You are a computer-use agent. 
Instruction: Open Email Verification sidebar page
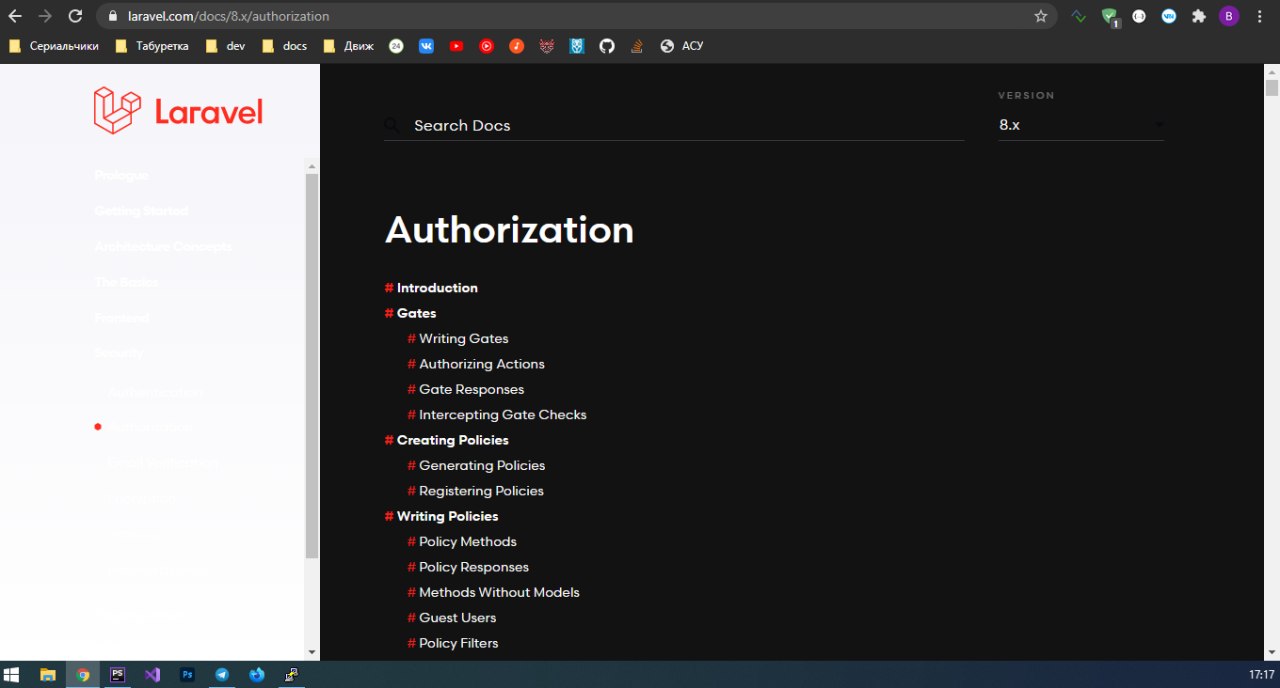tap(163, 463)
